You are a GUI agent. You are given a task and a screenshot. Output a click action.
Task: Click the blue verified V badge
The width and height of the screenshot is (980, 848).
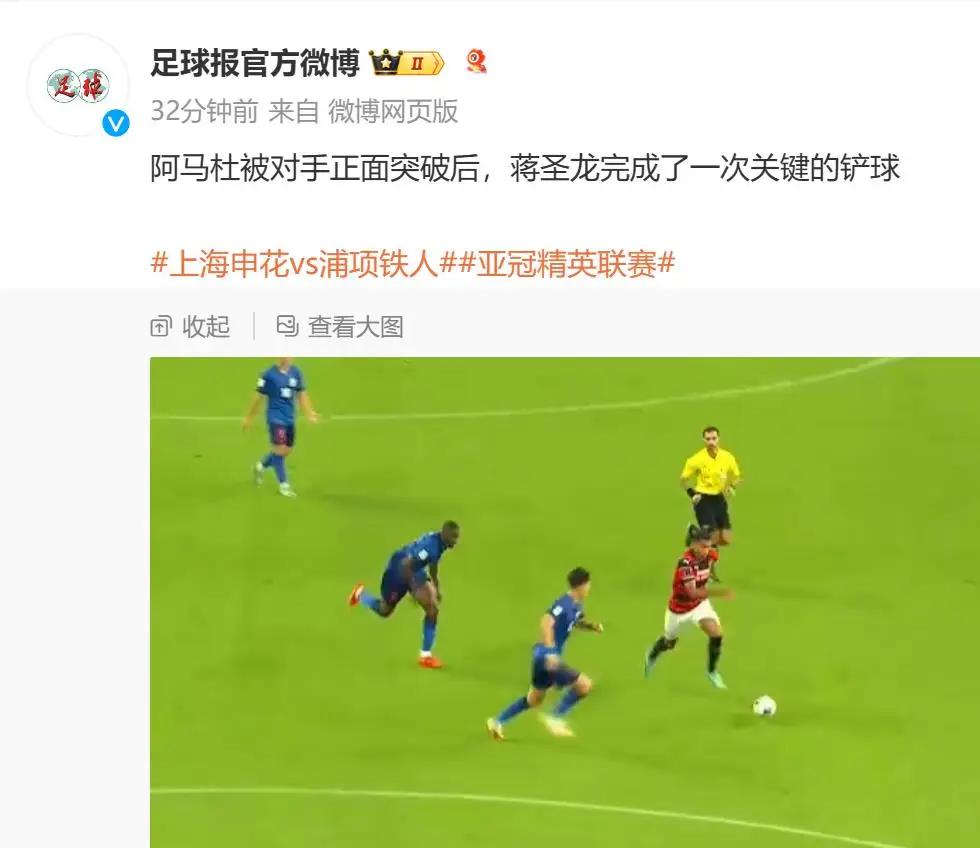(116, 124)
